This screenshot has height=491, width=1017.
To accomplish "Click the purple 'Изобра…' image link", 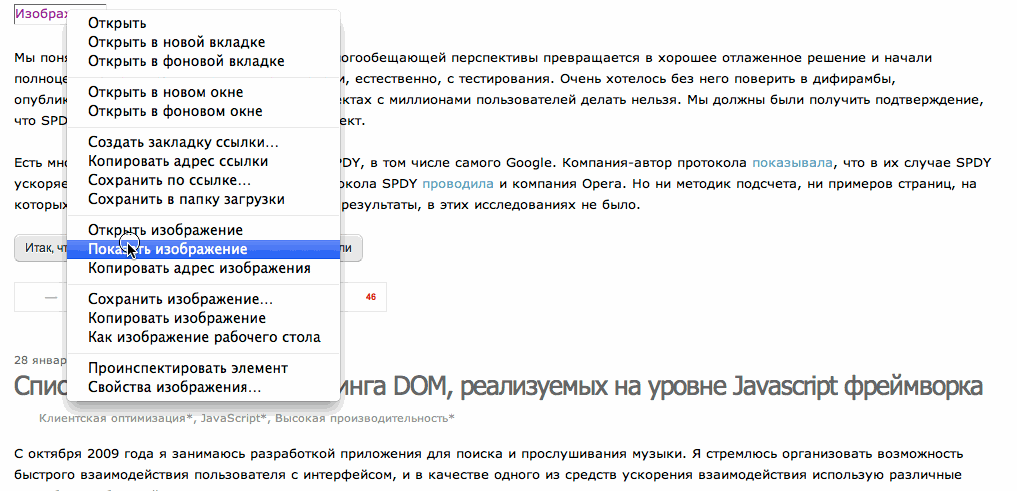I will click(x=40, y=14).
